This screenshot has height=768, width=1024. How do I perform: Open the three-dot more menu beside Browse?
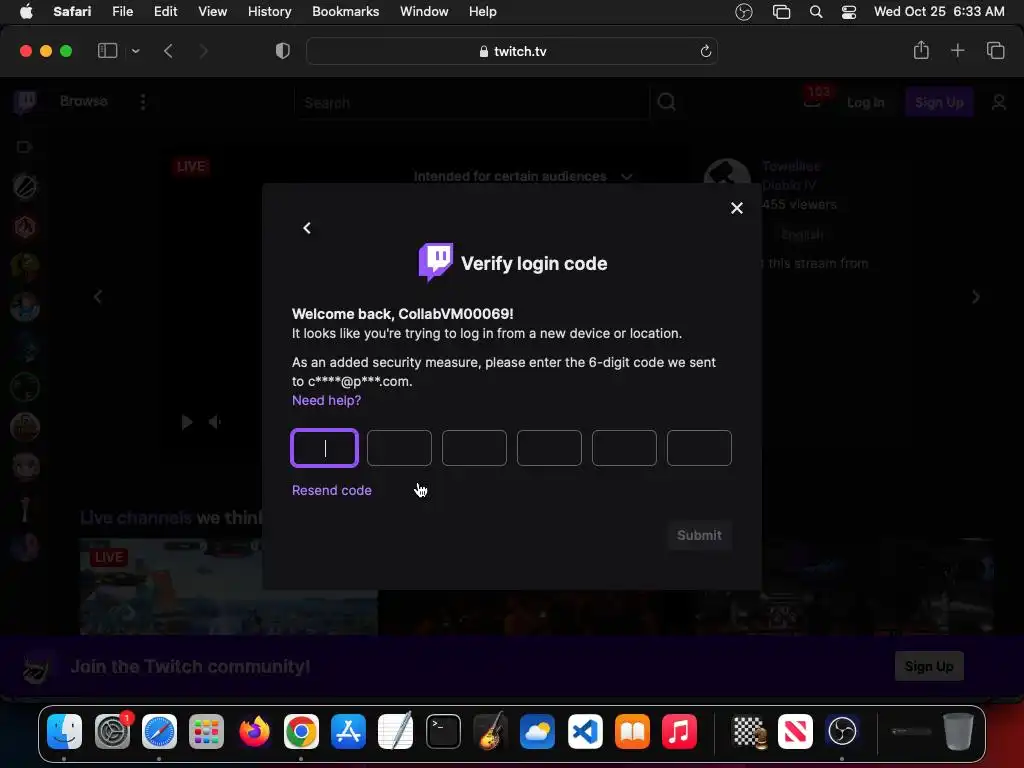143,102
